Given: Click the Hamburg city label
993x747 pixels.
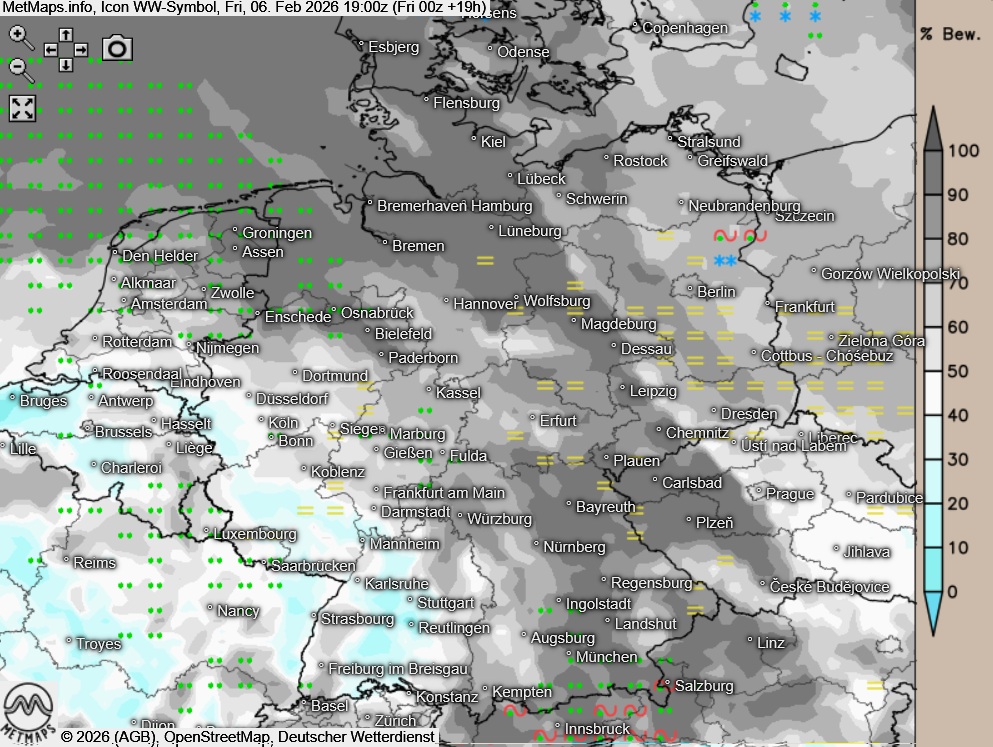Looking at the screenshot, I should (501, 206).
